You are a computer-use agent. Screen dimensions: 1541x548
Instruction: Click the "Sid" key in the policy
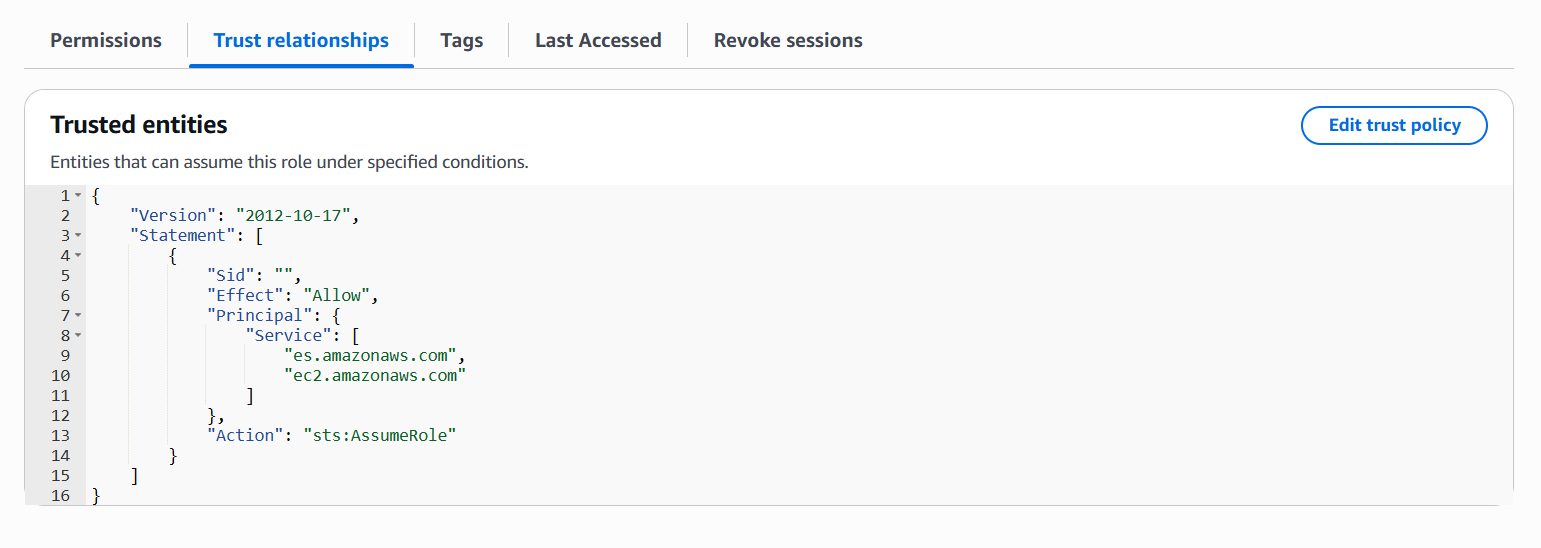[226, 275]
